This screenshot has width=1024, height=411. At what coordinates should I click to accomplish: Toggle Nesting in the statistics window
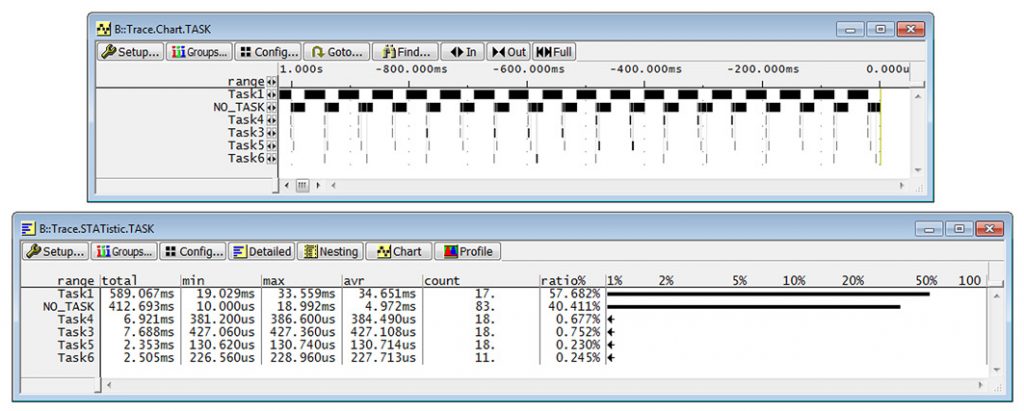click(x=330, y=251)
